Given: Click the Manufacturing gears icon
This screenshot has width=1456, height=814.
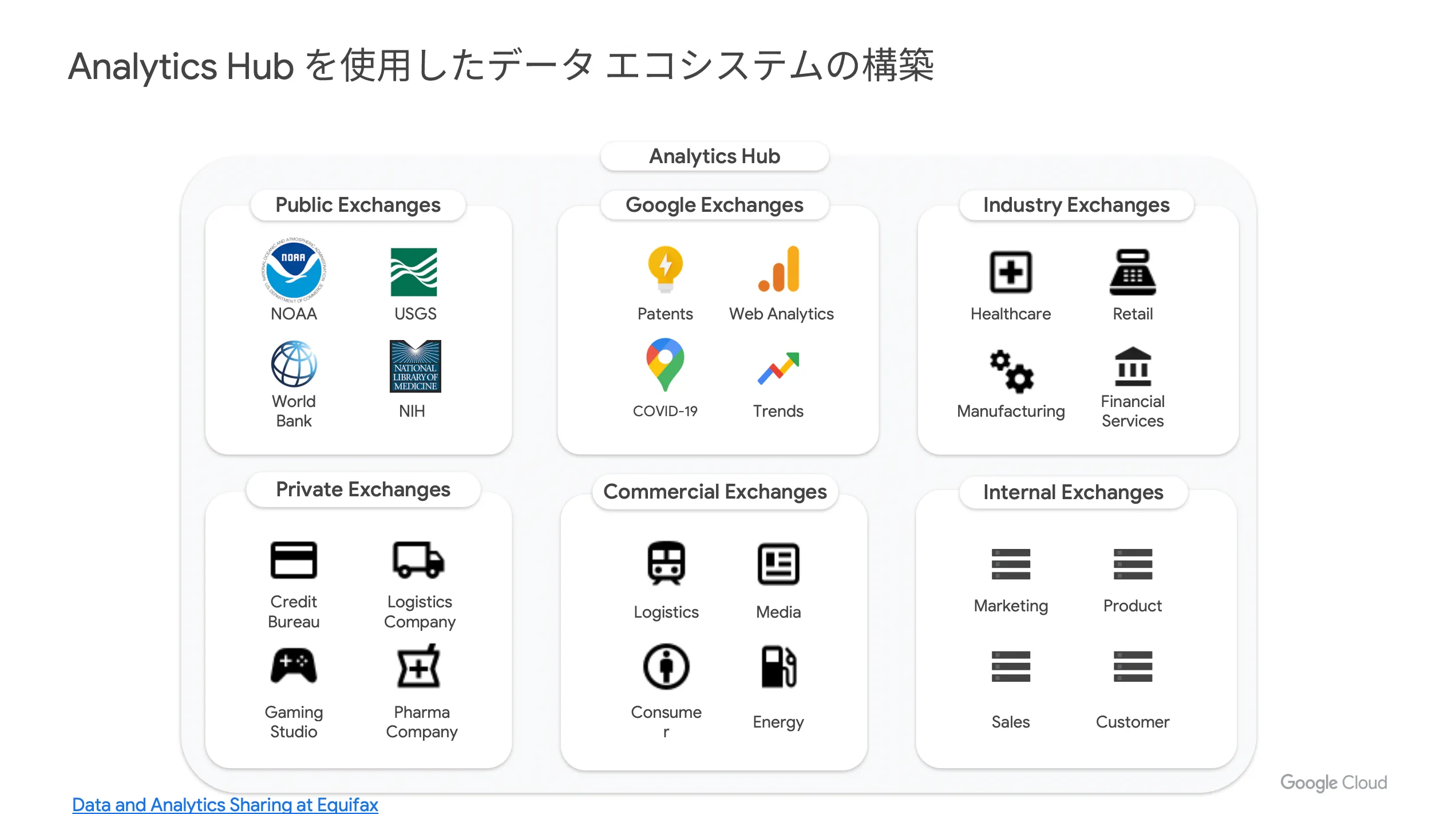Looking at the screenshot, I should (1011, 372).
